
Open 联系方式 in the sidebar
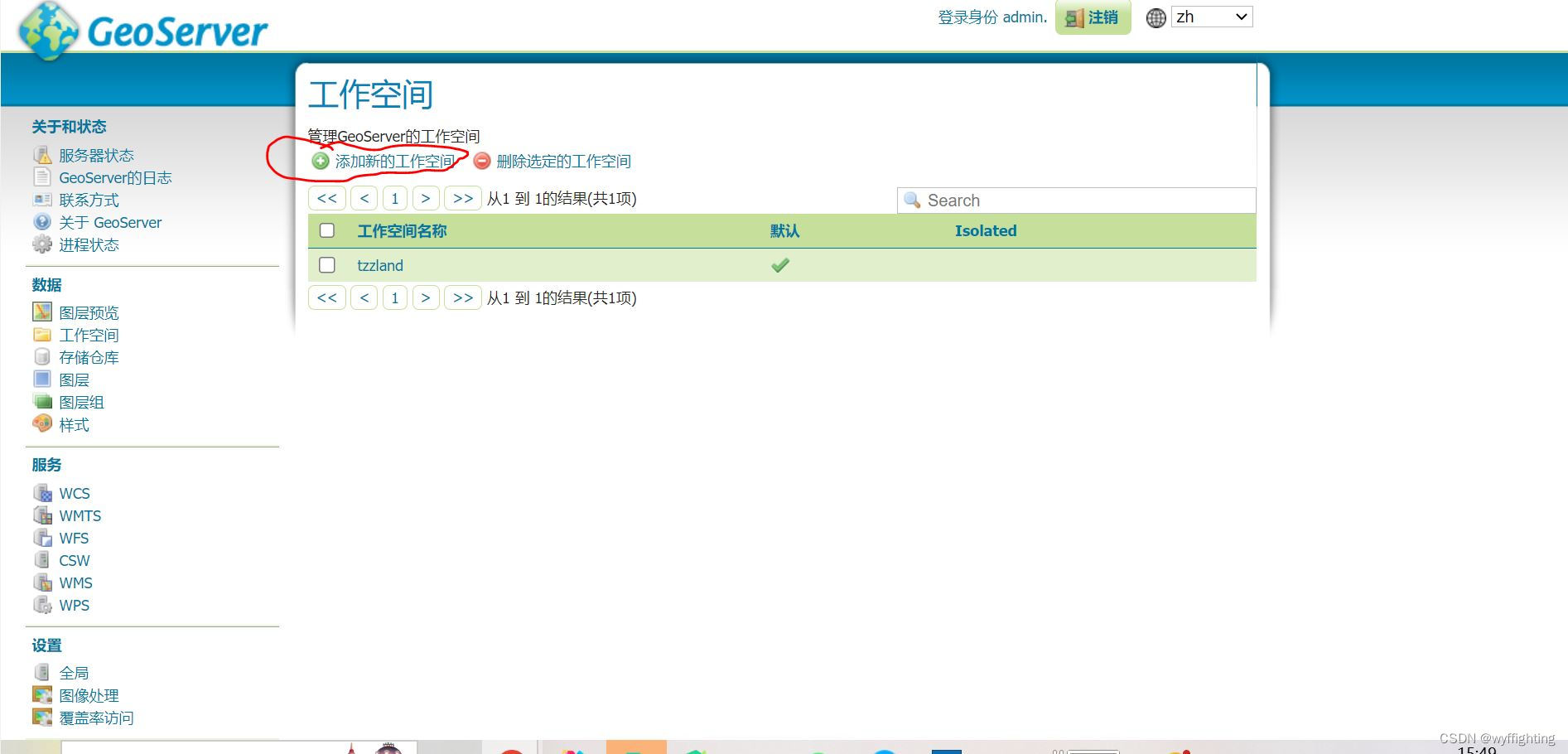[89, 200]
